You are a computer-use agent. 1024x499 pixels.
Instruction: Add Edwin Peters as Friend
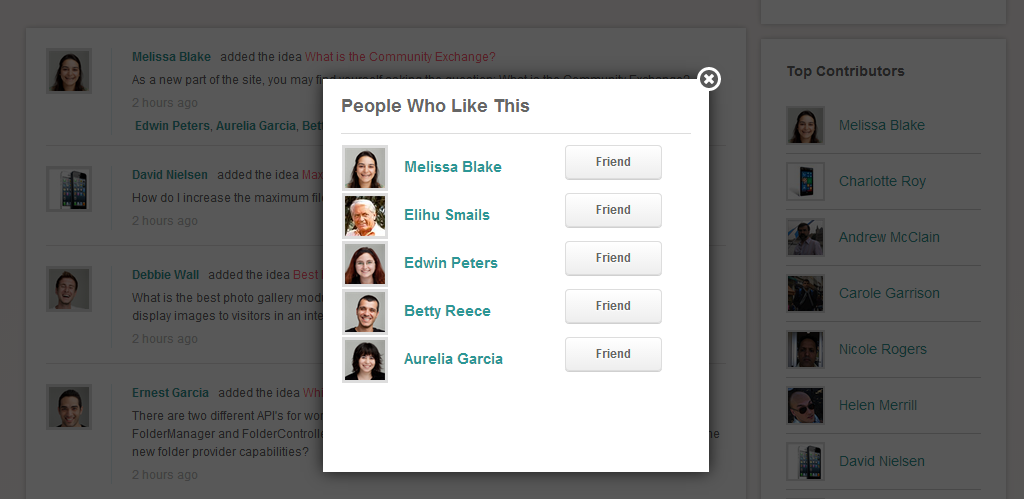pyautogui.click(x=613, y=258)
